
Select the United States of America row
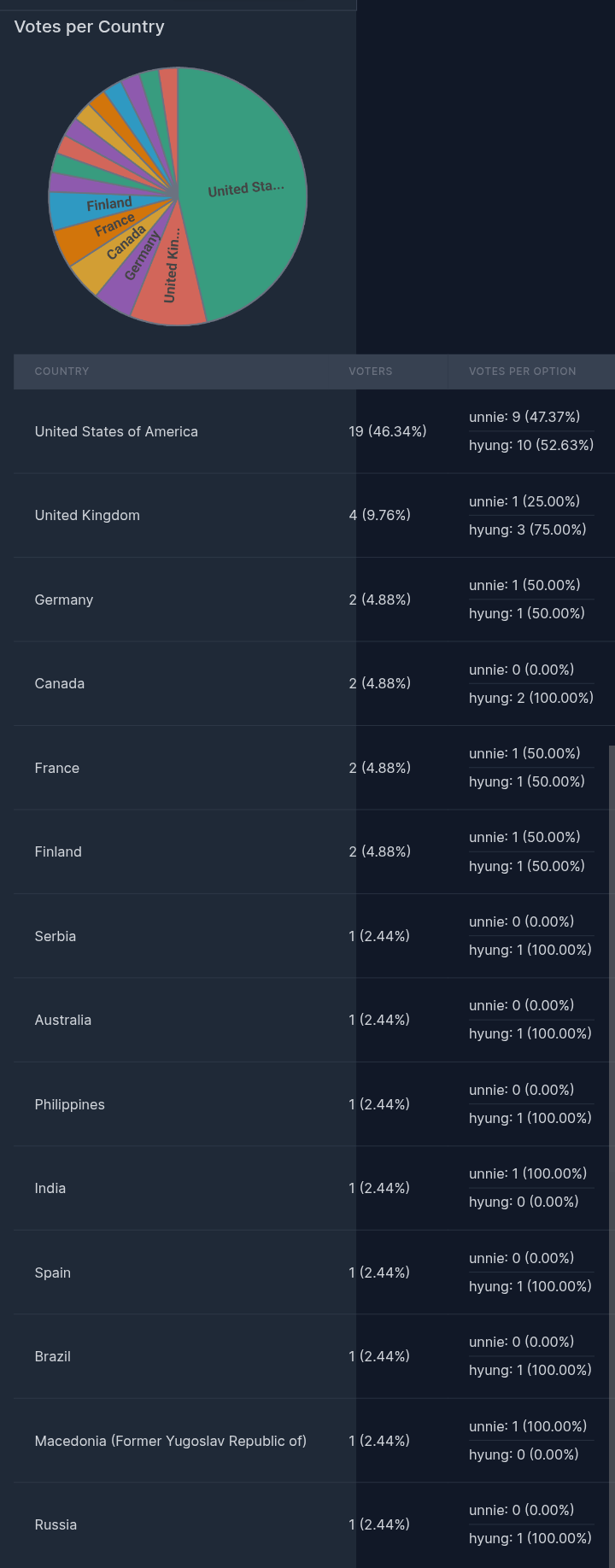click(x=314, y=431)
